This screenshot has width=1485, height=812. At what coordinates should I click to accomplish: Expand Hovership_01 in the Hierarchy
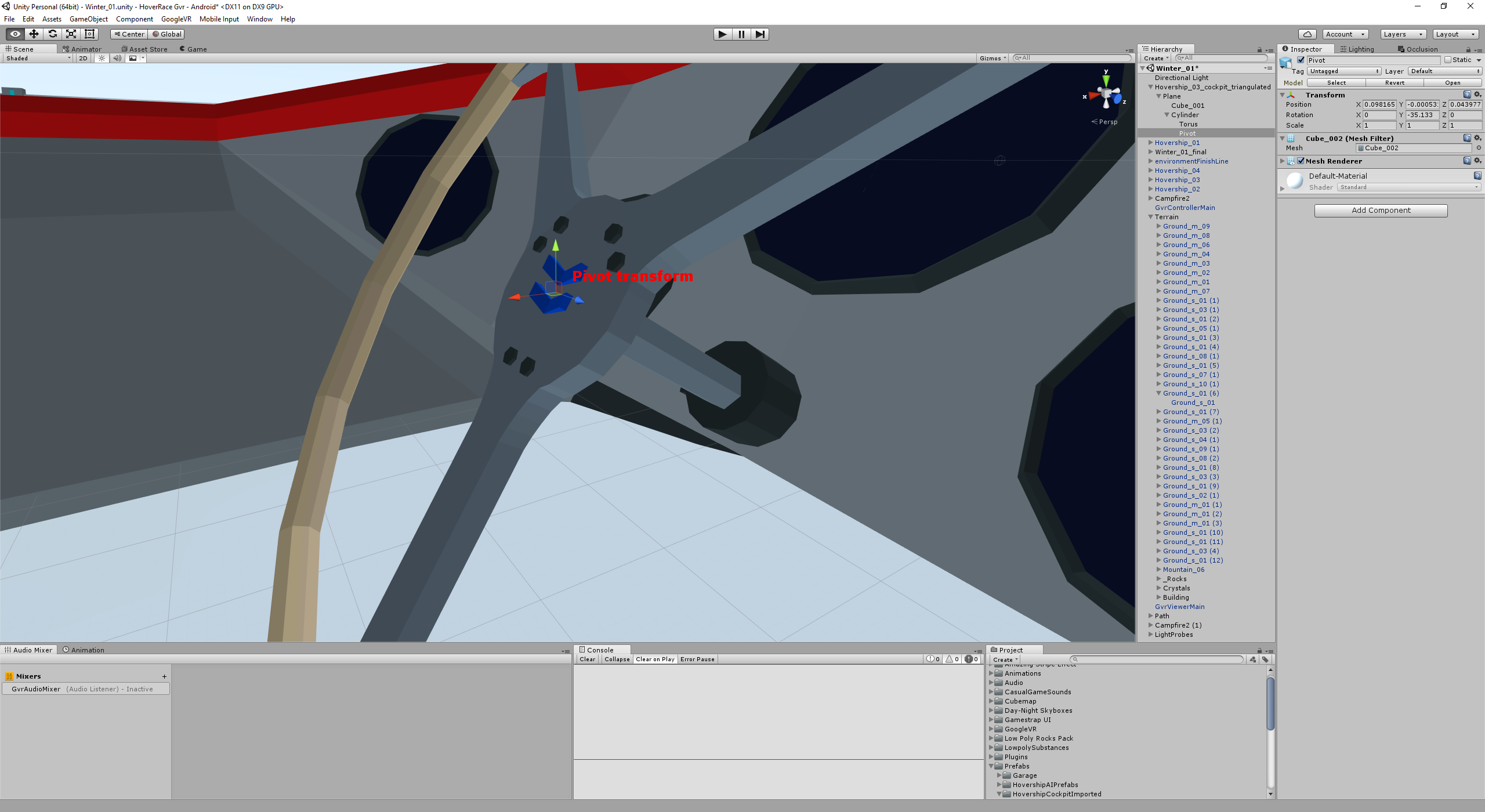coord(1151,143)
